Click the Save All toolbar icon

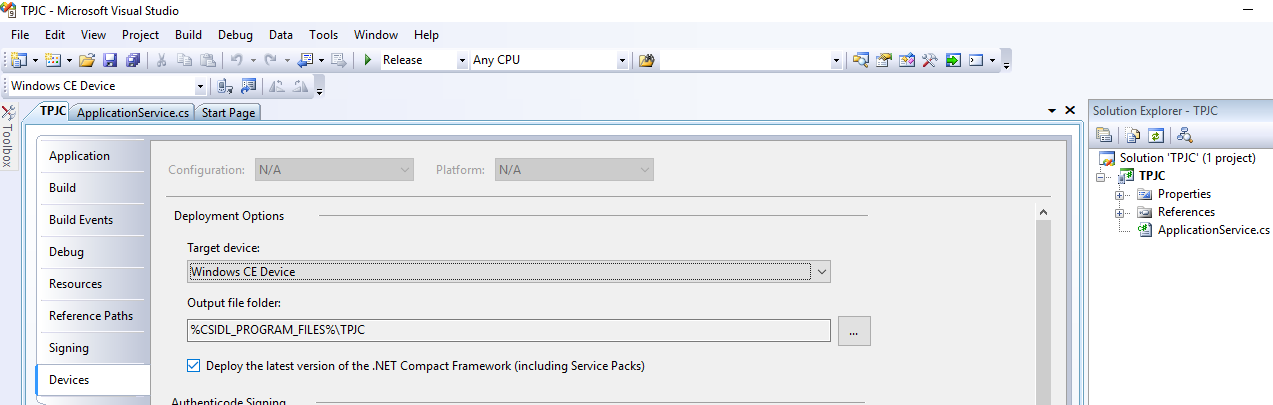[132, 60]
